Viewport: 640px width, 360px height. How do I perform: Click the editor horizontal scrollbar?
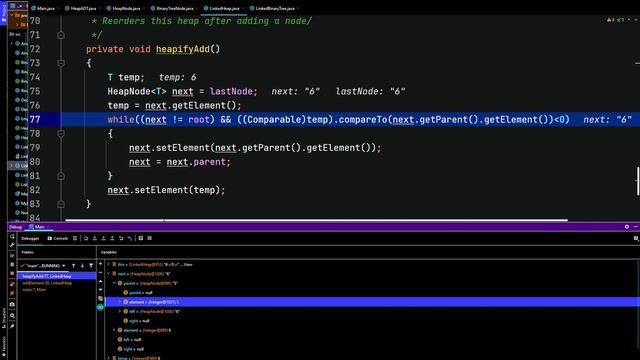pos(316,220)
